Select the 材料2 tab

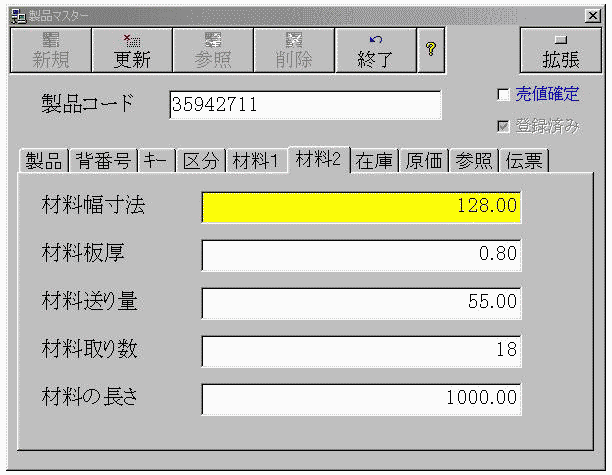319,159
